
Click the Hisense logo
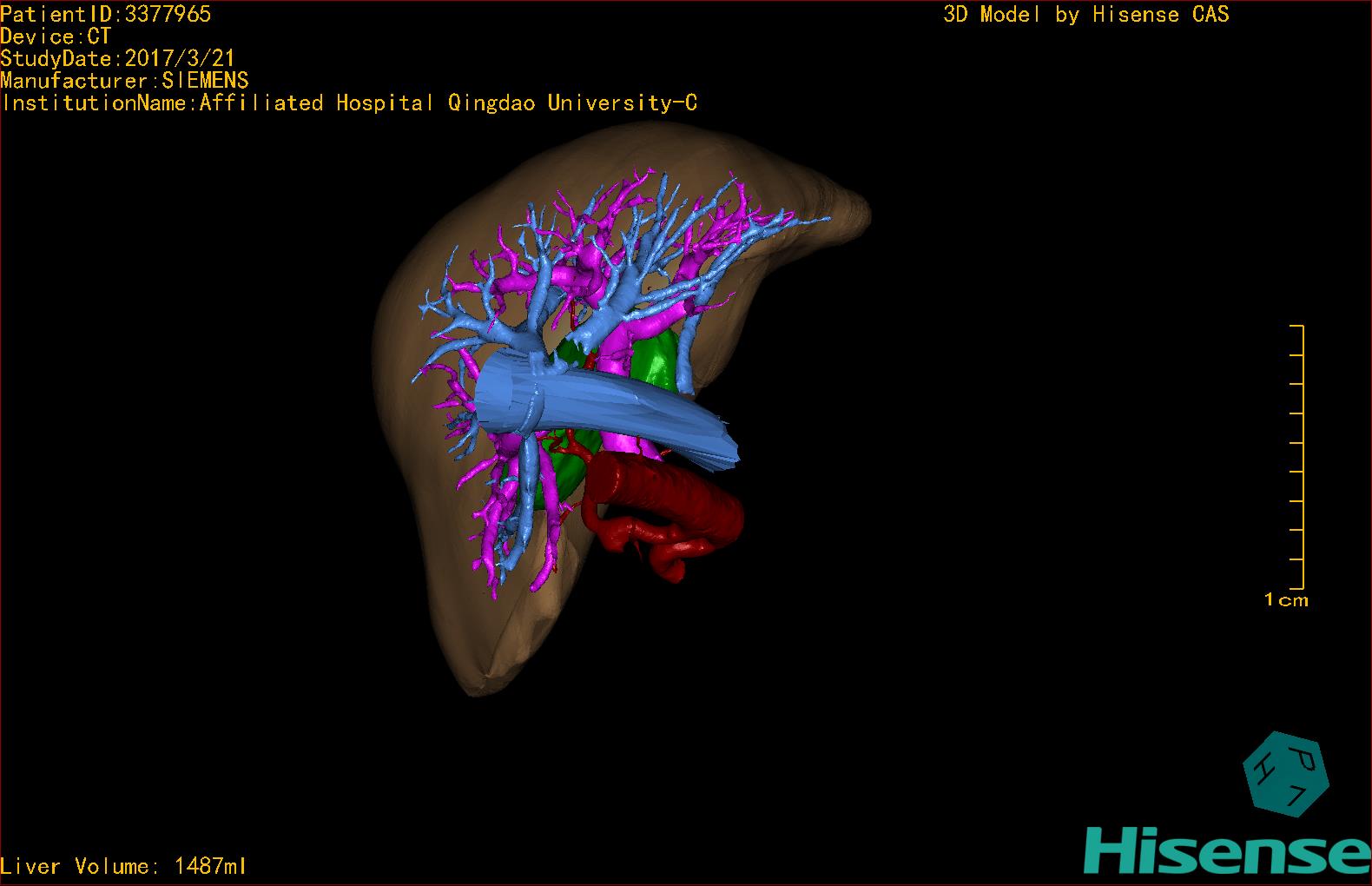(1226, 850)
